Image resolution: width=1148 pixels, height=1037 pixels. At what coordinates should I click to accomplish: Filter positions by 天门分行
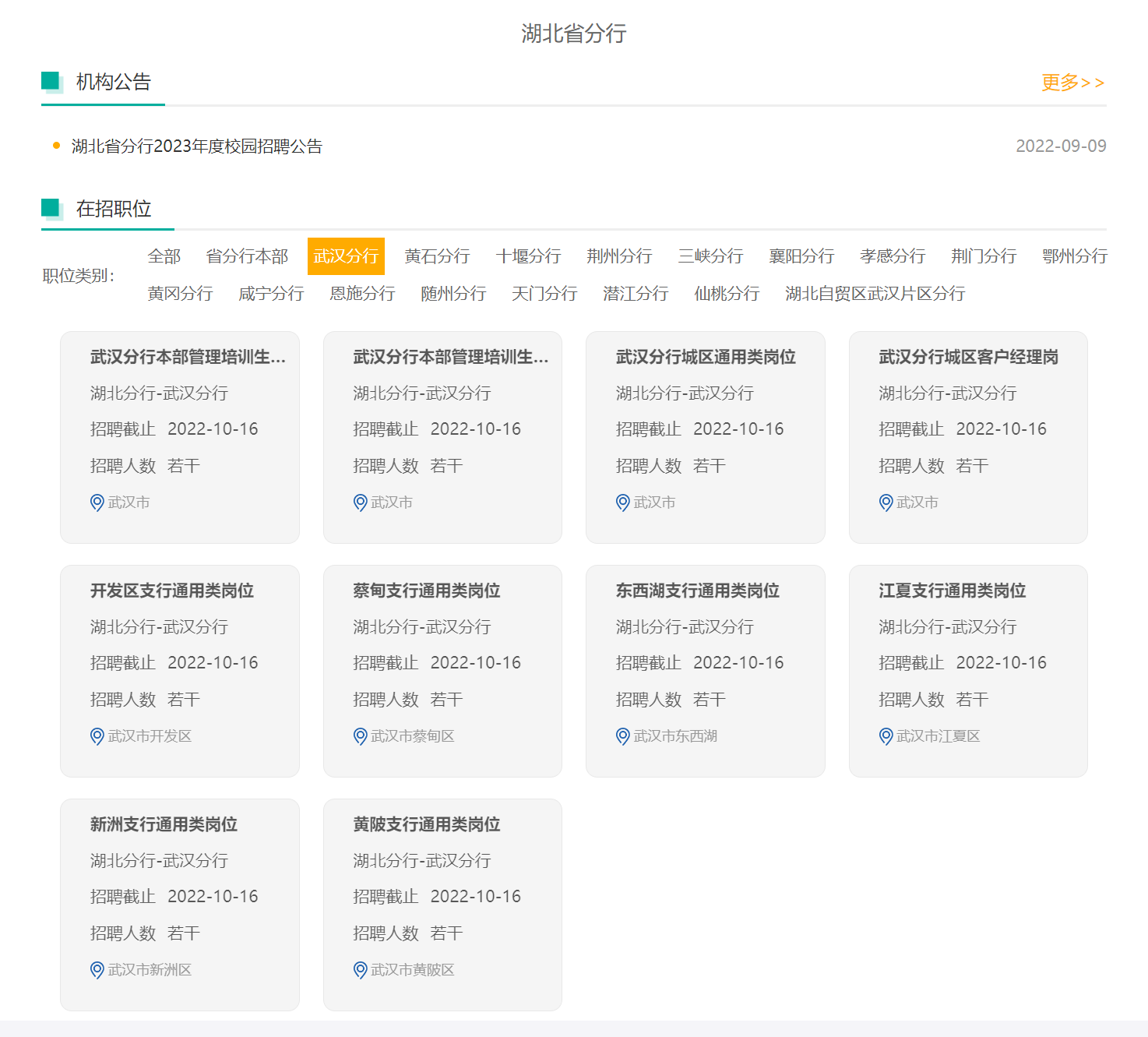(544, 294)
